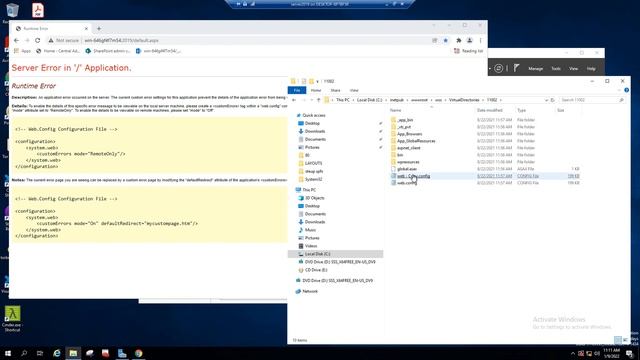Image resolution: width=640 pixels, height=360 pixels.
Task: Select This PC in navigation pane
Action: pyautogui.click(x=309, y=190)
